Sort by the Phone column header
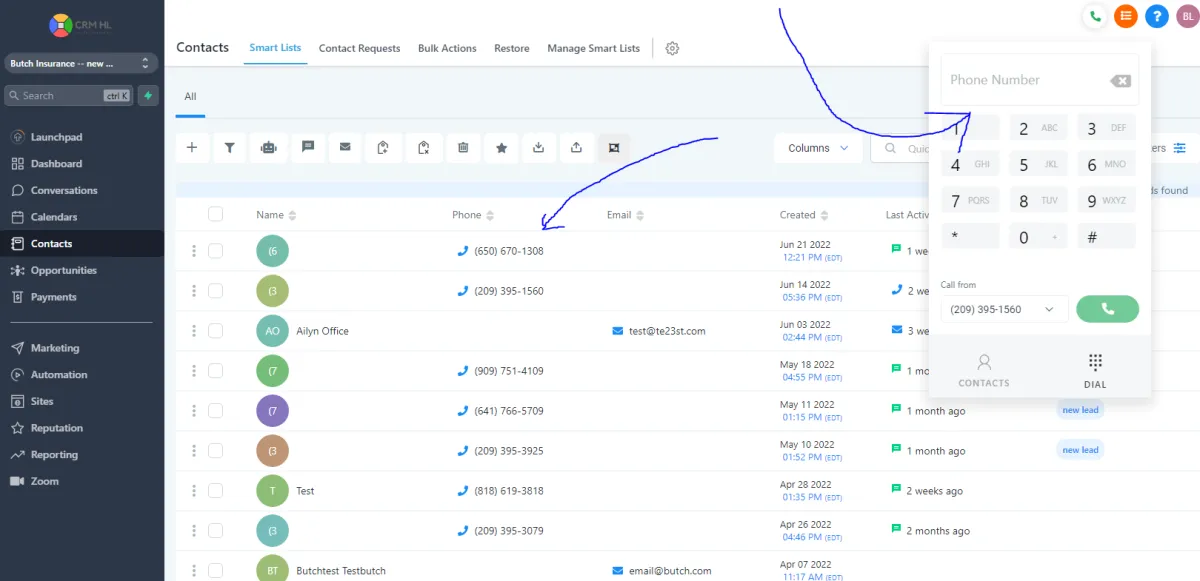 [473, 215]
